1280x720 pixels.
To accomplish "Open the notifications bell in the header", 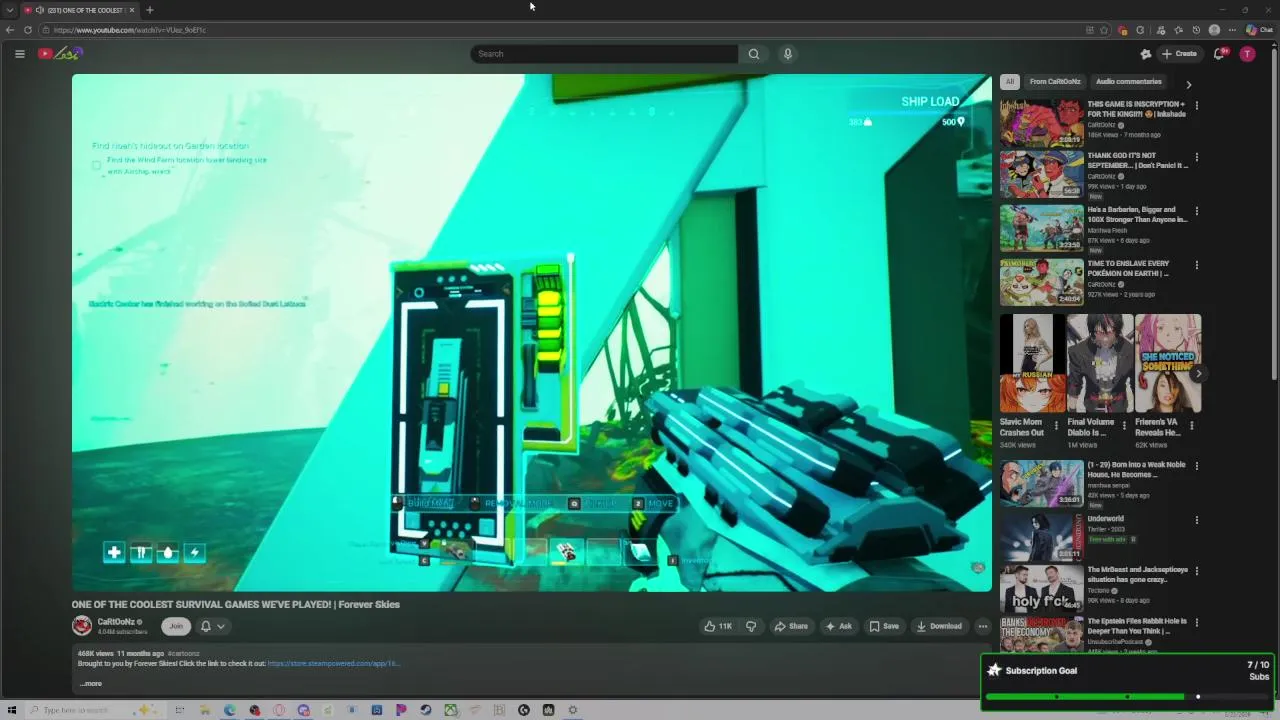I will coord(1219,54).
